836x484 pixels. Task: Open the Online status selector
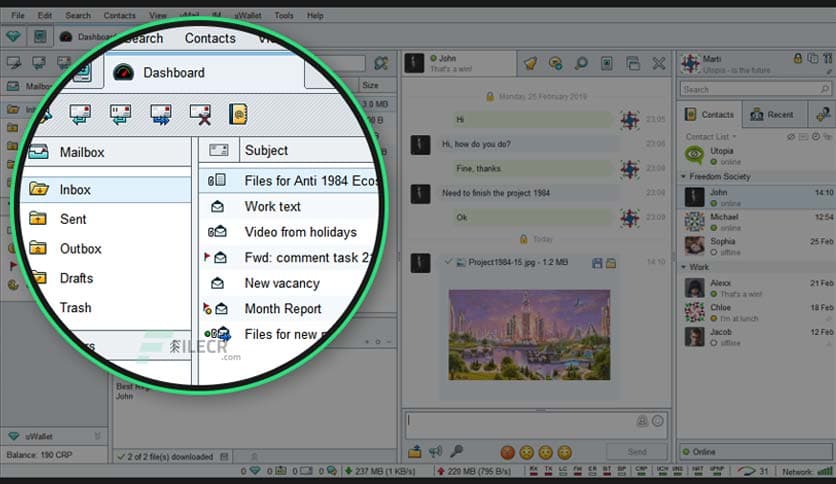(755, 452)
